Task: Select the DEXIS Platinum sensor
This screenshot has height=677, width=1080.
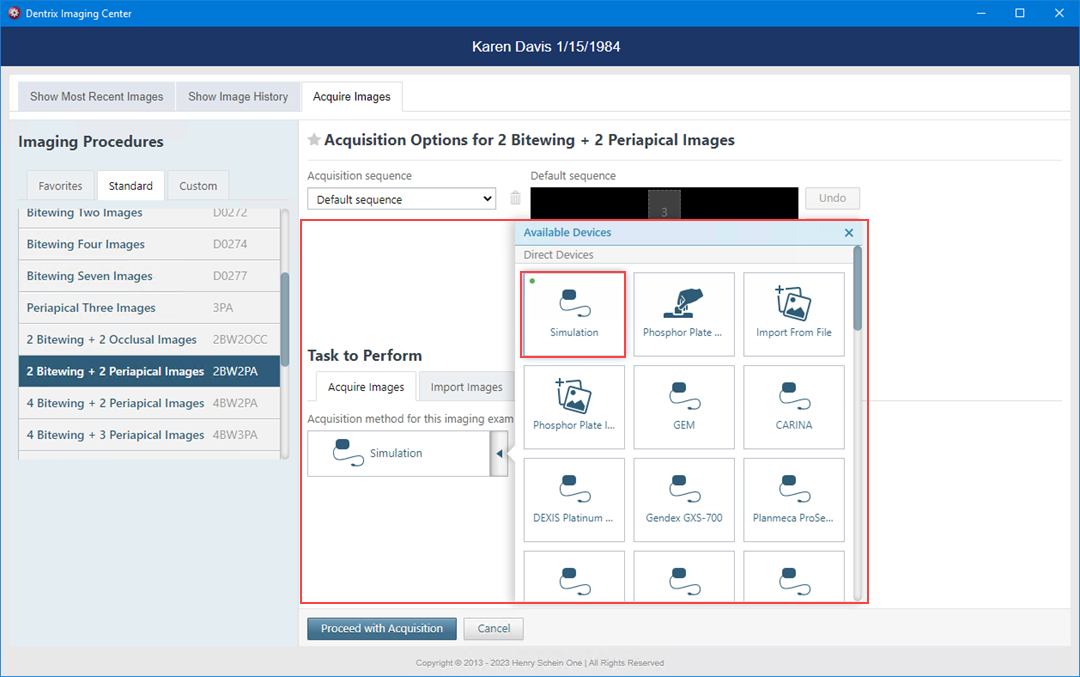Action: pyautogui.click(x=574, y=500)
